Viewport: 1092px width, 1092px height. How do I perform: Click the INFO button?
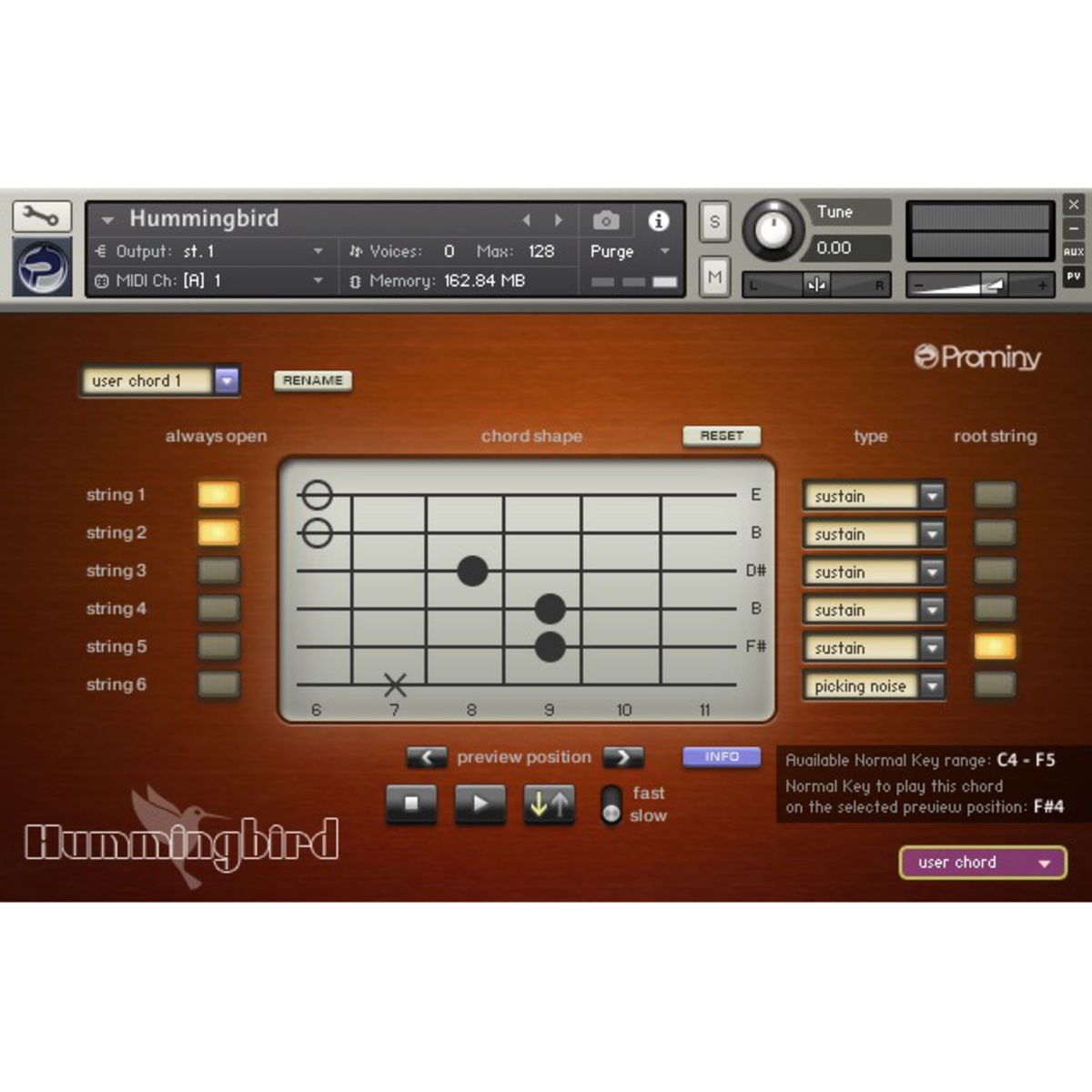[x=722, y=757]
